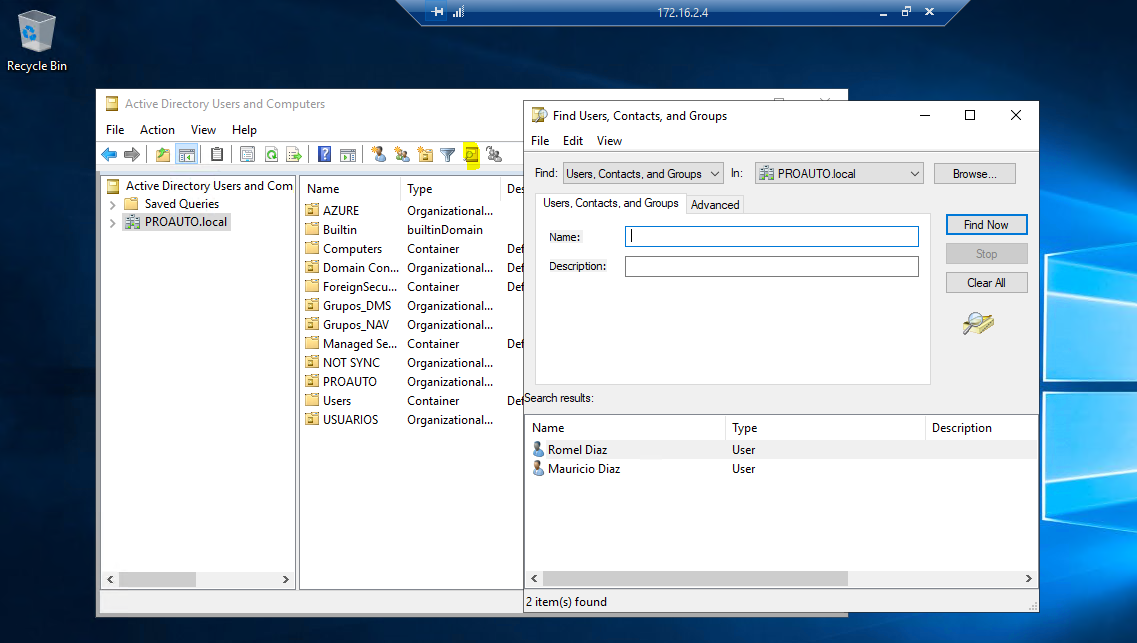Expand the Saved Queries tree node
This screenshot has width=1137, height=643.
pos(112,204)
